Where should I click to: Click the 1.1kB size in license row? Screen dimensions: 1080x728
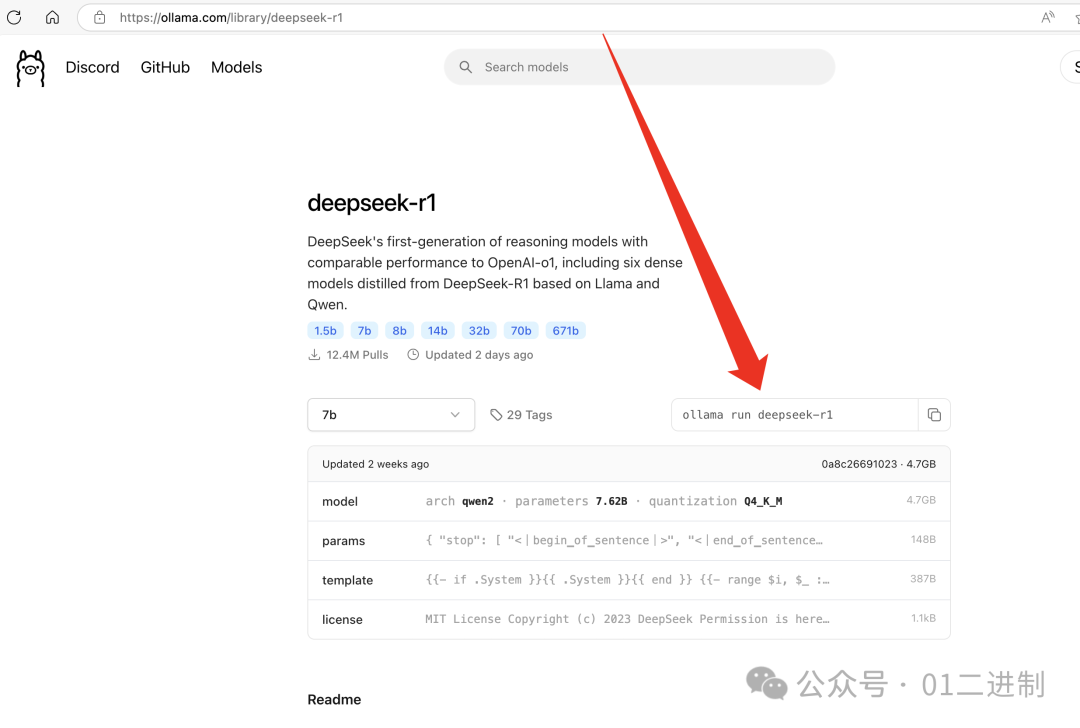tap(924, 618)
